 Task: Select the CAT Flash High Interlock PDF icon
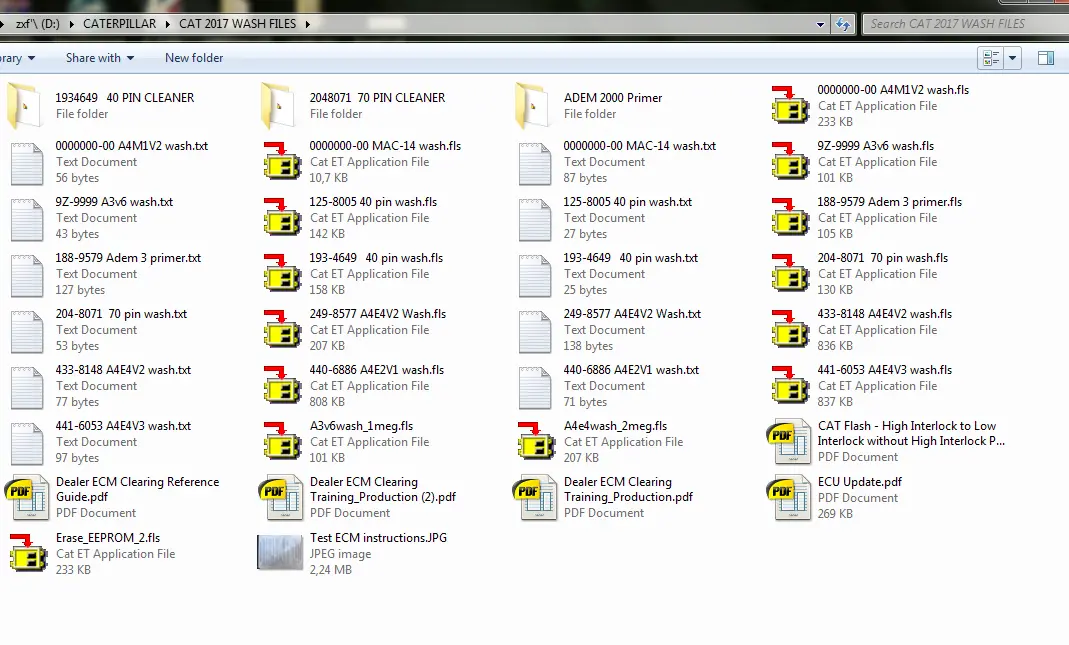pos(789,442)
